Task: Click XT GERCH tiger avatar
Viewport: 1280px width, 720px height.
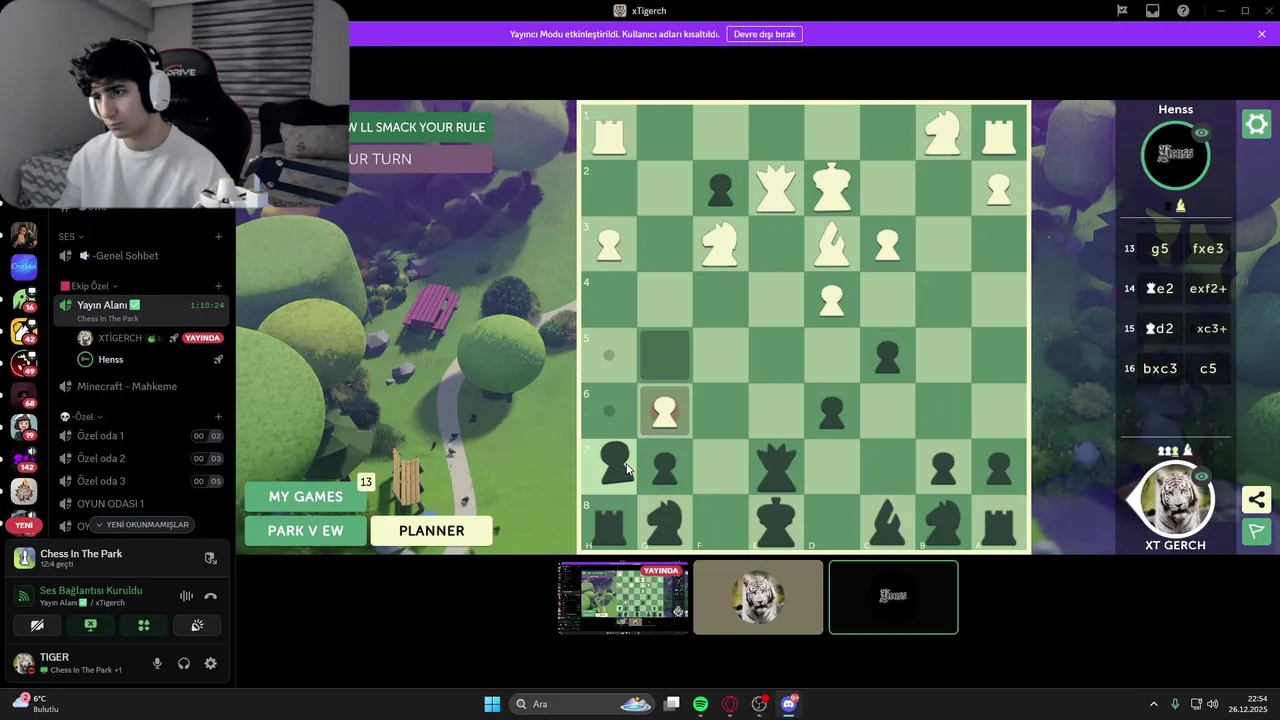Action: pos(1175,499)
